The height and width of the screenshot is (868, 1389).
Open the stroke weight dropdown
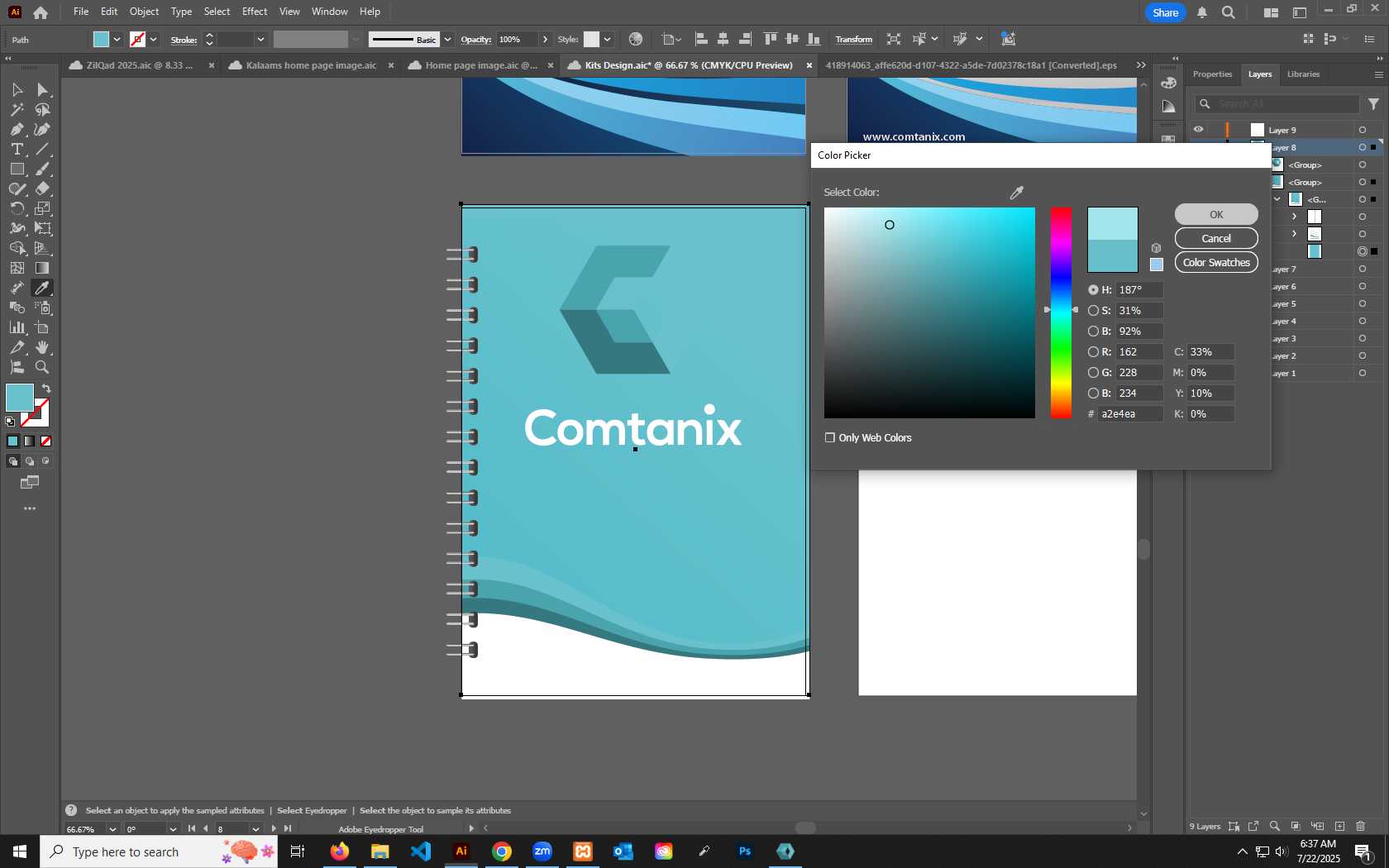(260, 39)
